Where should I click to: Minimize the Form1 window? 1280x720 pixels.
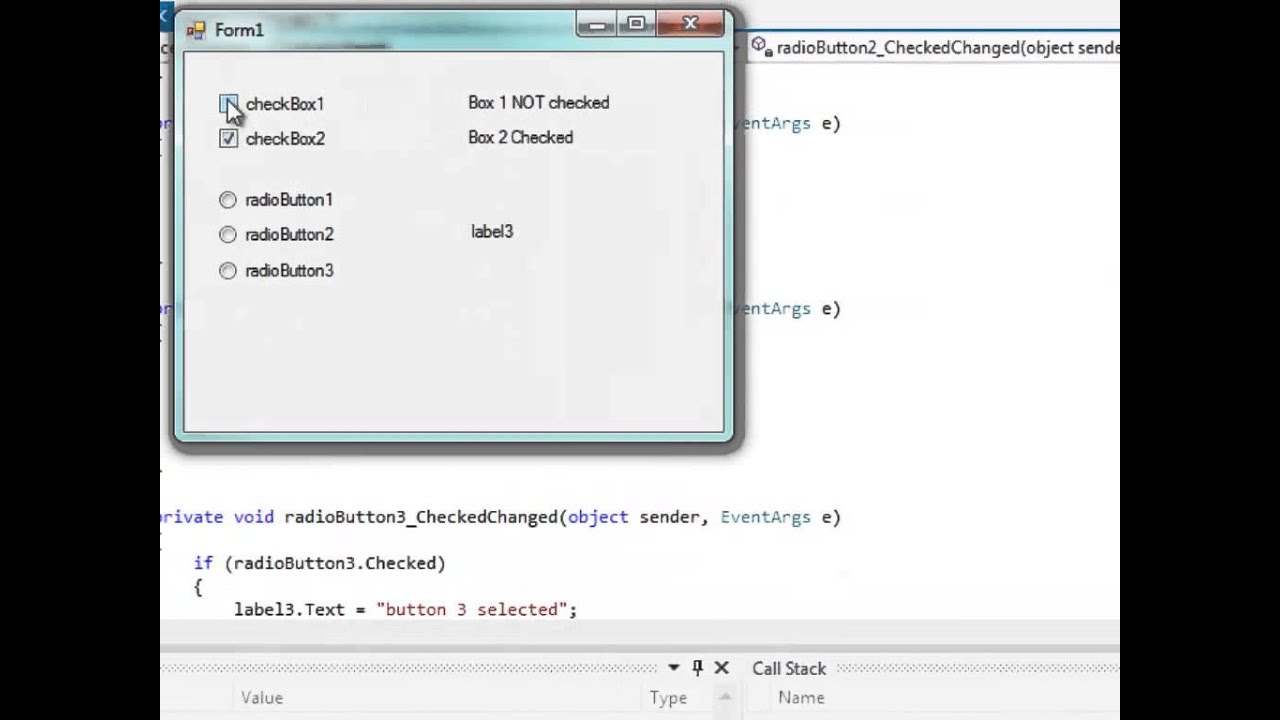[597, 24]
